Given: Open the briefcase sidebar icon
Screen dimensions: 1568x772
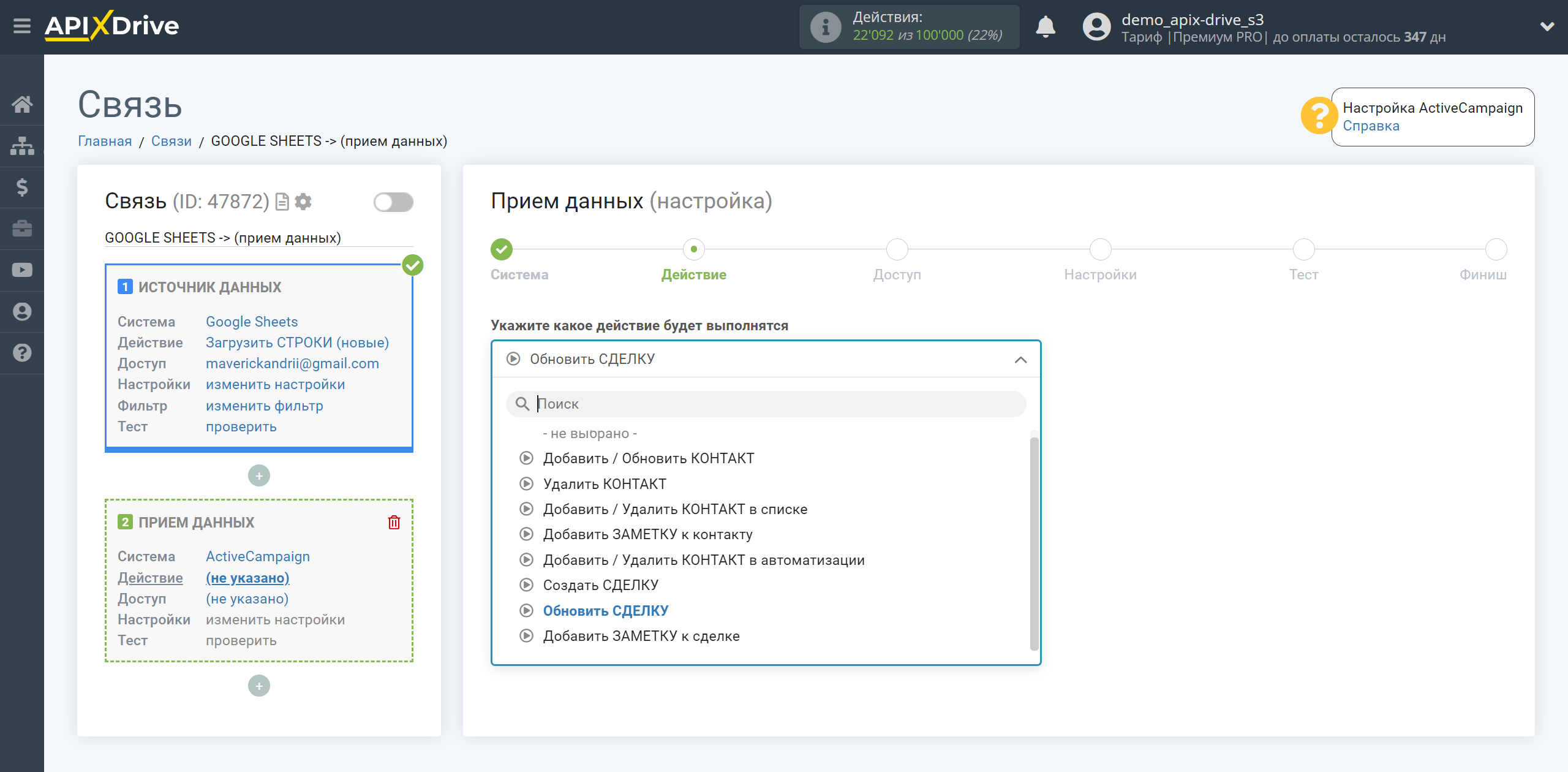Looking at the screenshot, I should point(22,229).
